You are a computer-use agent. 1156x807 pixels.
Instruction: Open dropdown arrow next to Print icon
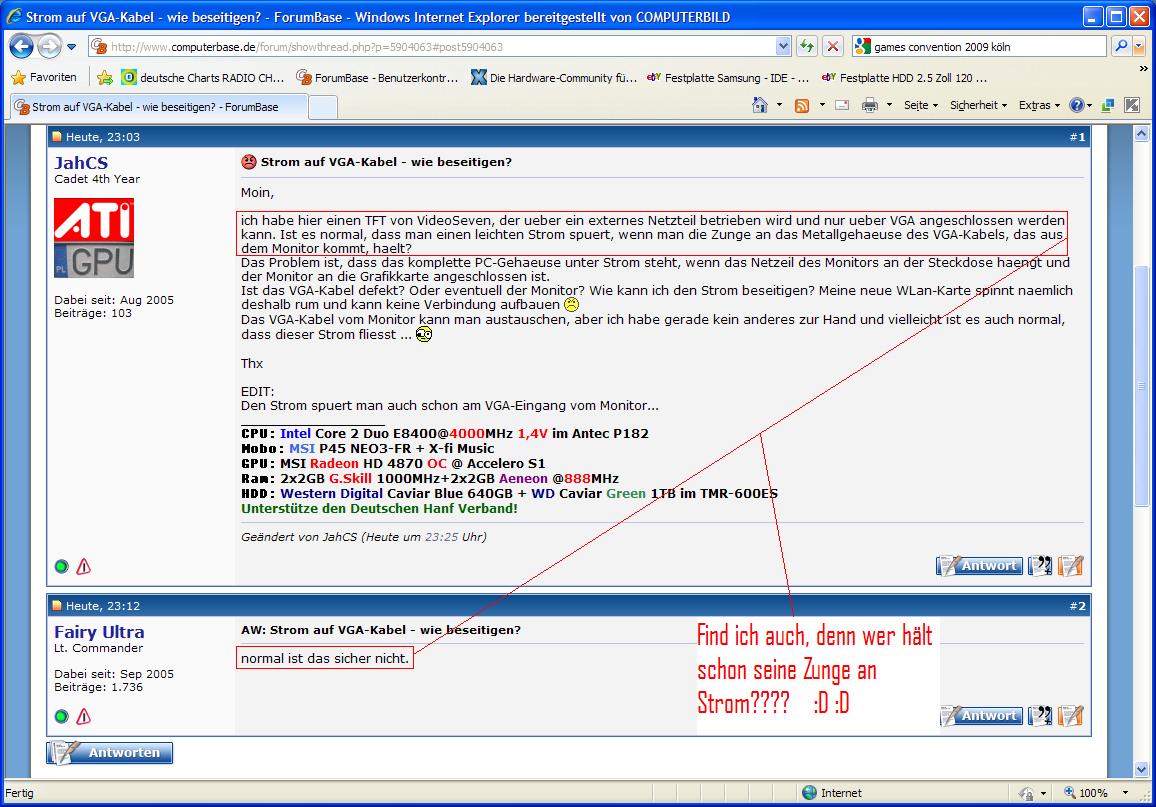889,105
